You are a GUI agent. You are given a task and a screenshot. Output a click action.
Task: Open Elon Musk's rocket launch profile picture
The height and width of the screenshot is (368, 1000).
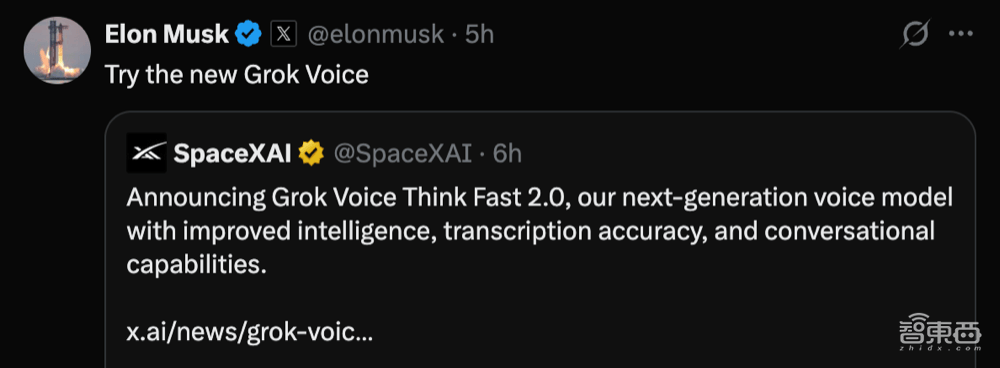point(57,50)
